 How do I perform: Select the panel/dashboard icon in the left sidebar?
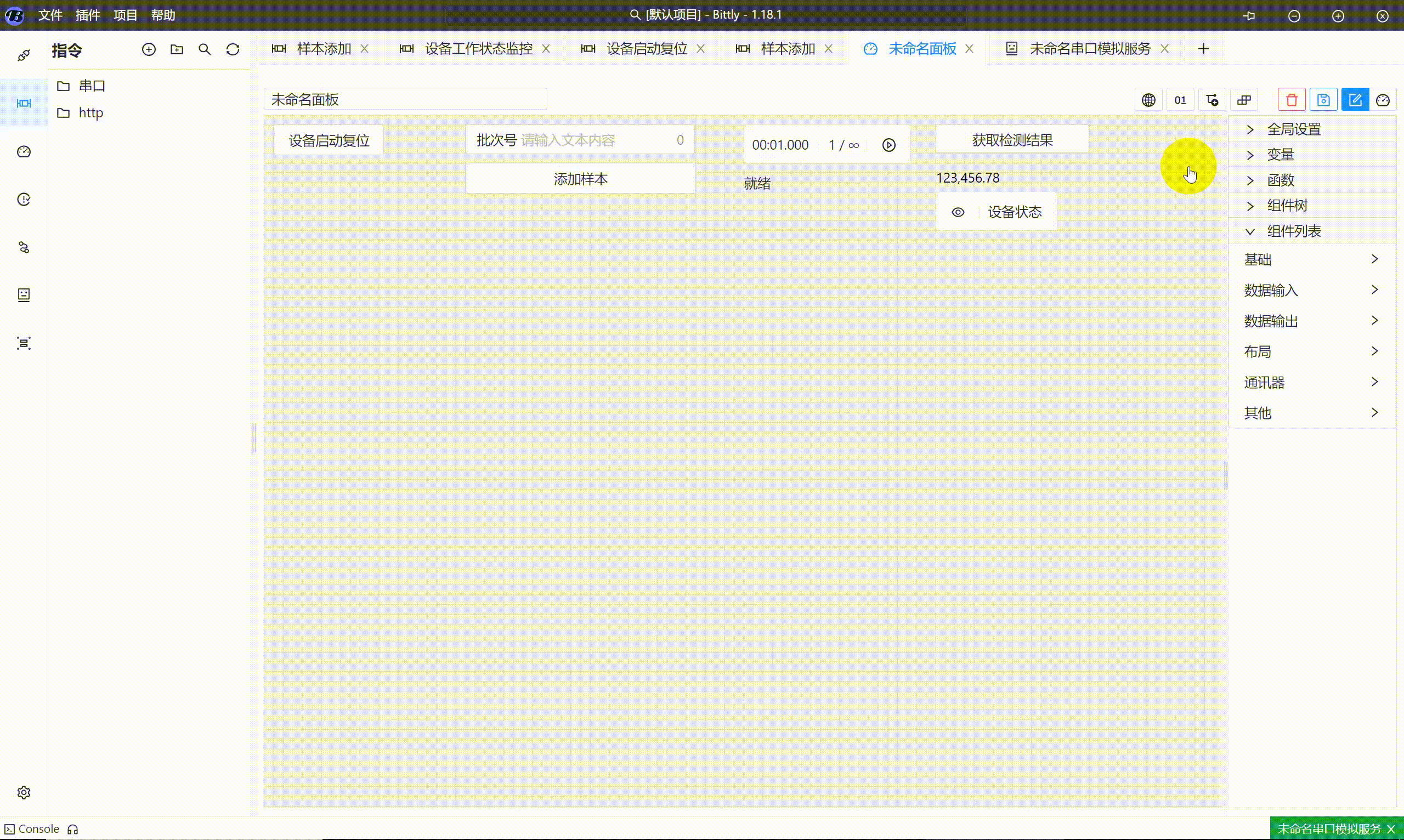(23, 151)
